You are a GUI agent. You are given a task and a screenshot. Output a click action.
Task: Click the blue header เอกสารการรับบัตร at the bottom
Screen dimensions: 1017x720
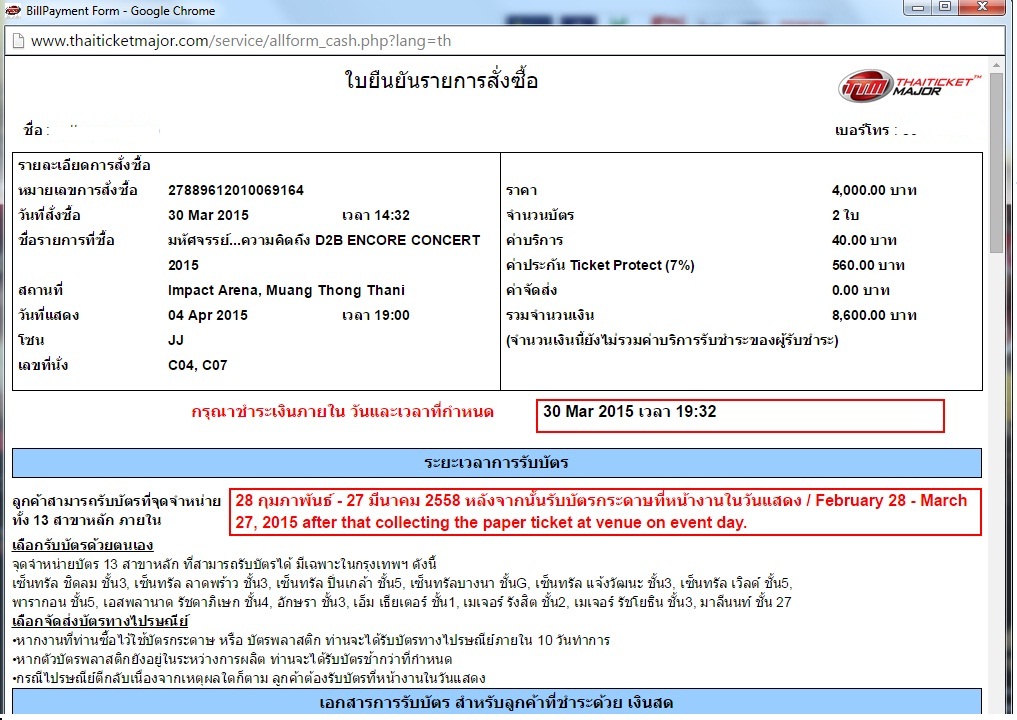[497, 702]
